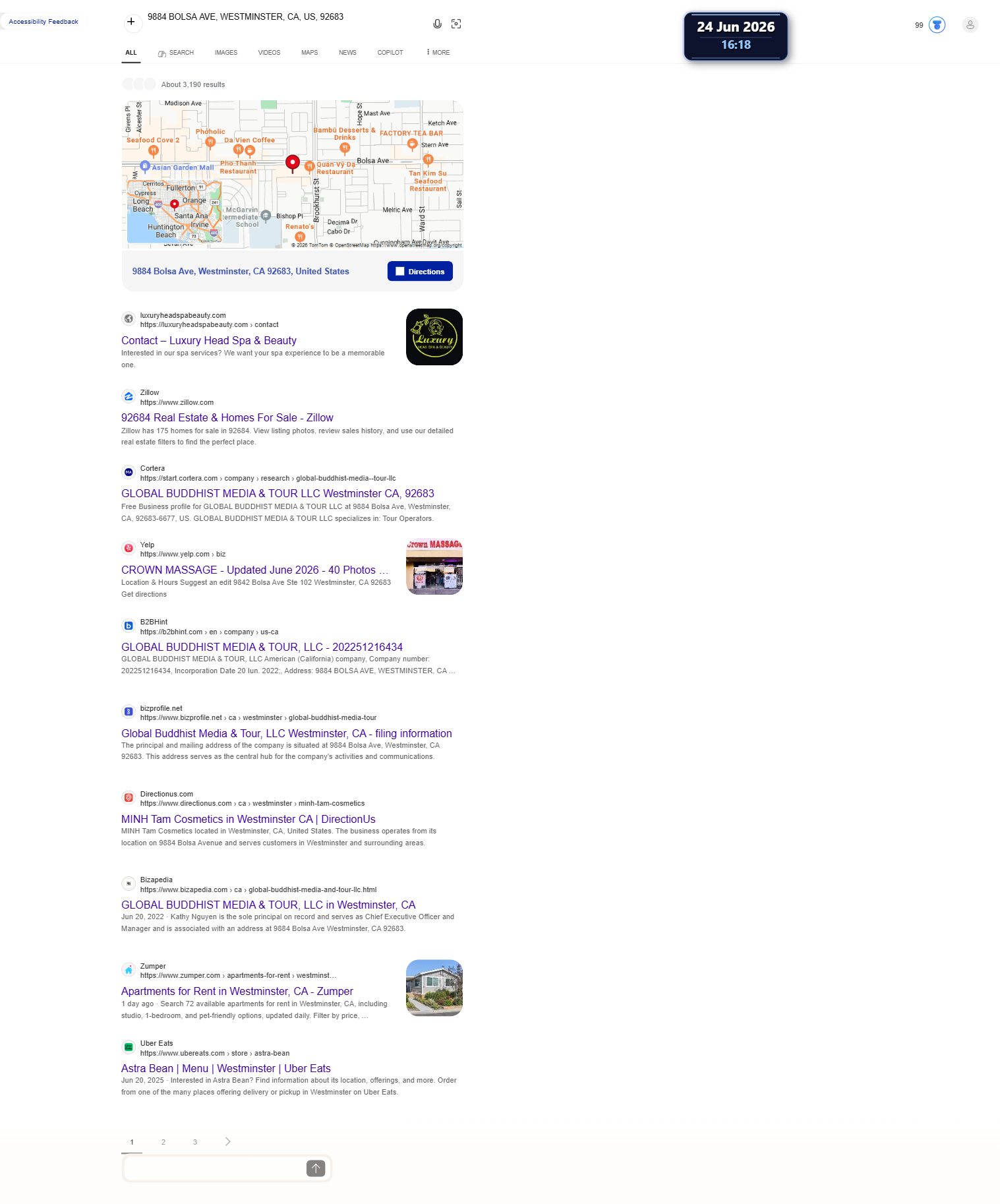Click the Luxury Head Spa logo thumbnail
This screenshot has width=1000, height=1204.
tap(434, 337)
